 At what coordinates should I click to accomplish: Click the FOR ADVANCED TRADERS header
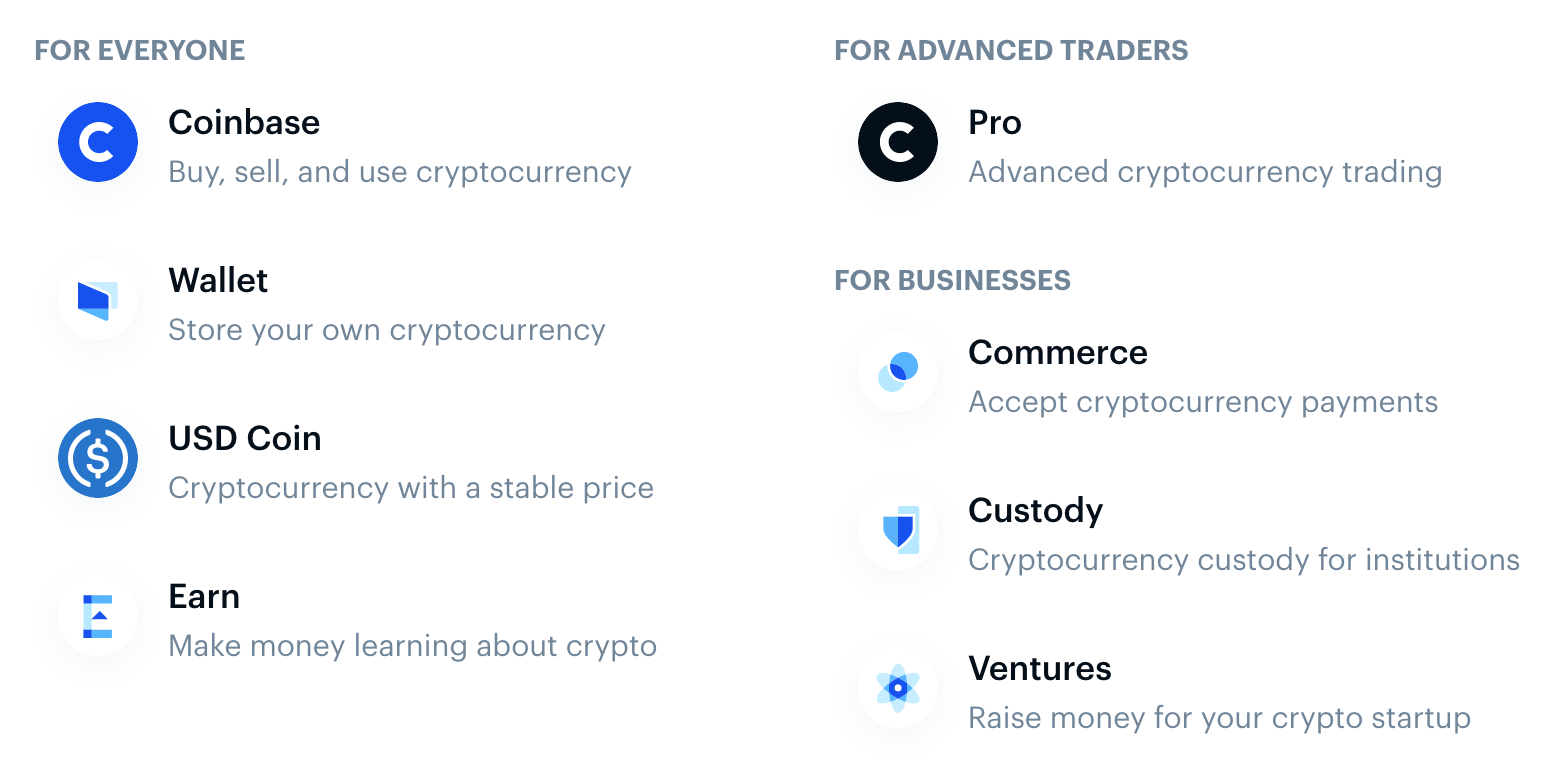point(1012,49)
